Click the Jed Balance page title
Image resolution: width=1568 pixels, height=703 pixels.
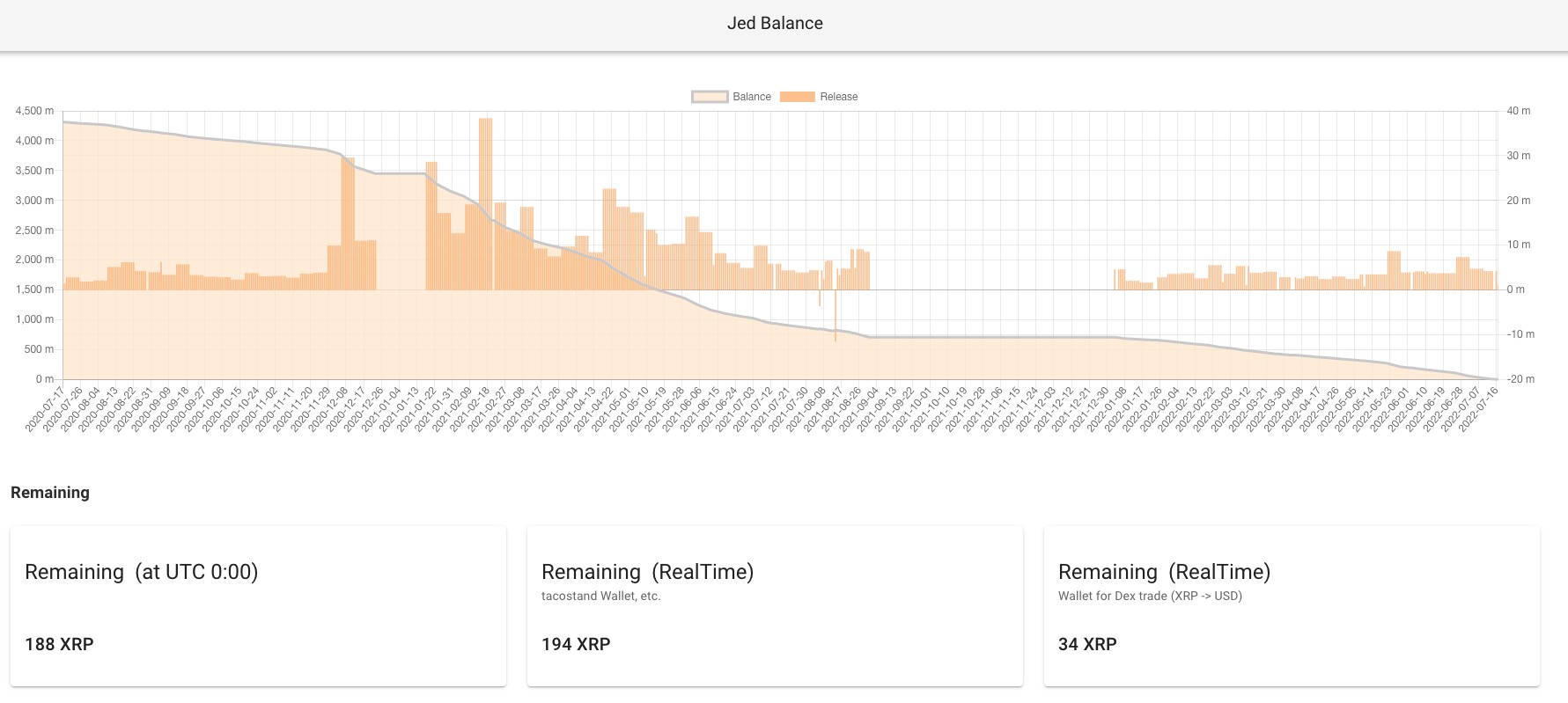click(x=775, y=24)
